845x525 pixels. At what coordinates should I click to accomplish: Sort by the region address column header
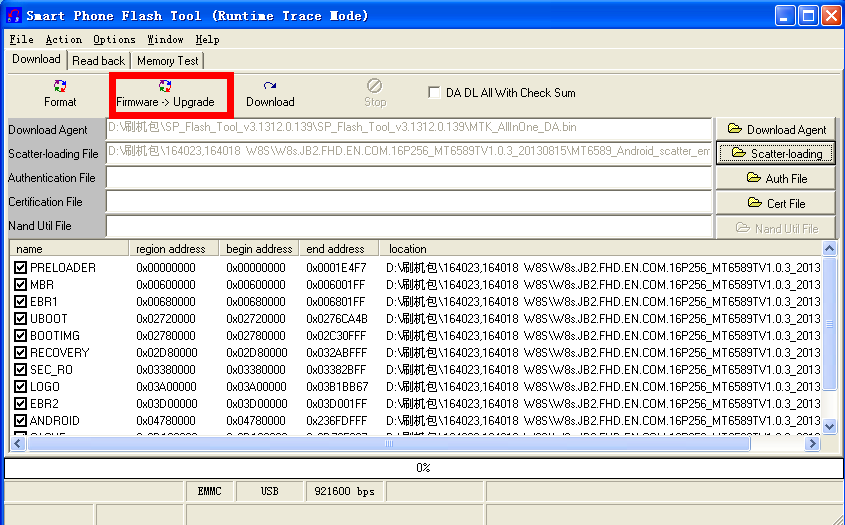coord(174,248)
